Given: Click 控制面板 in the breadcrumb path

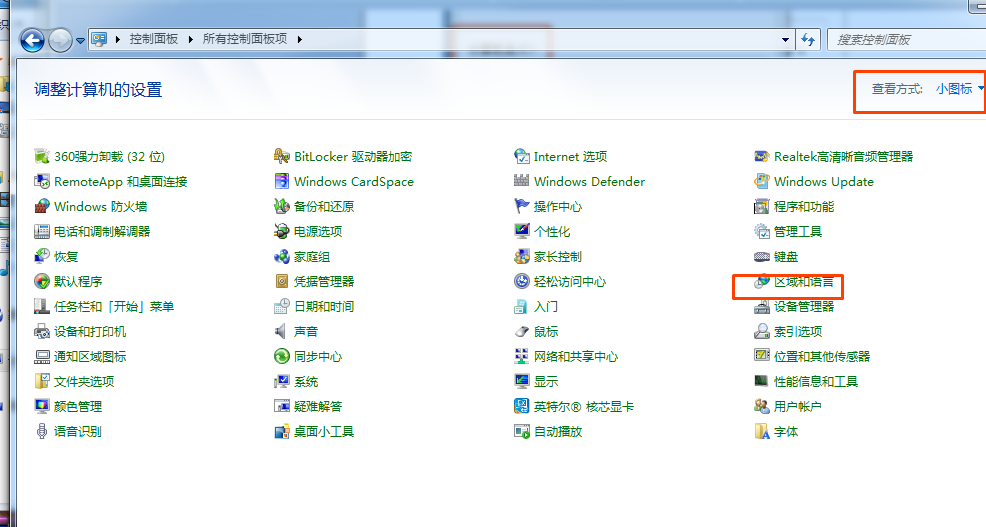Looking at the screenshot, I should click(x=153, y=39).
